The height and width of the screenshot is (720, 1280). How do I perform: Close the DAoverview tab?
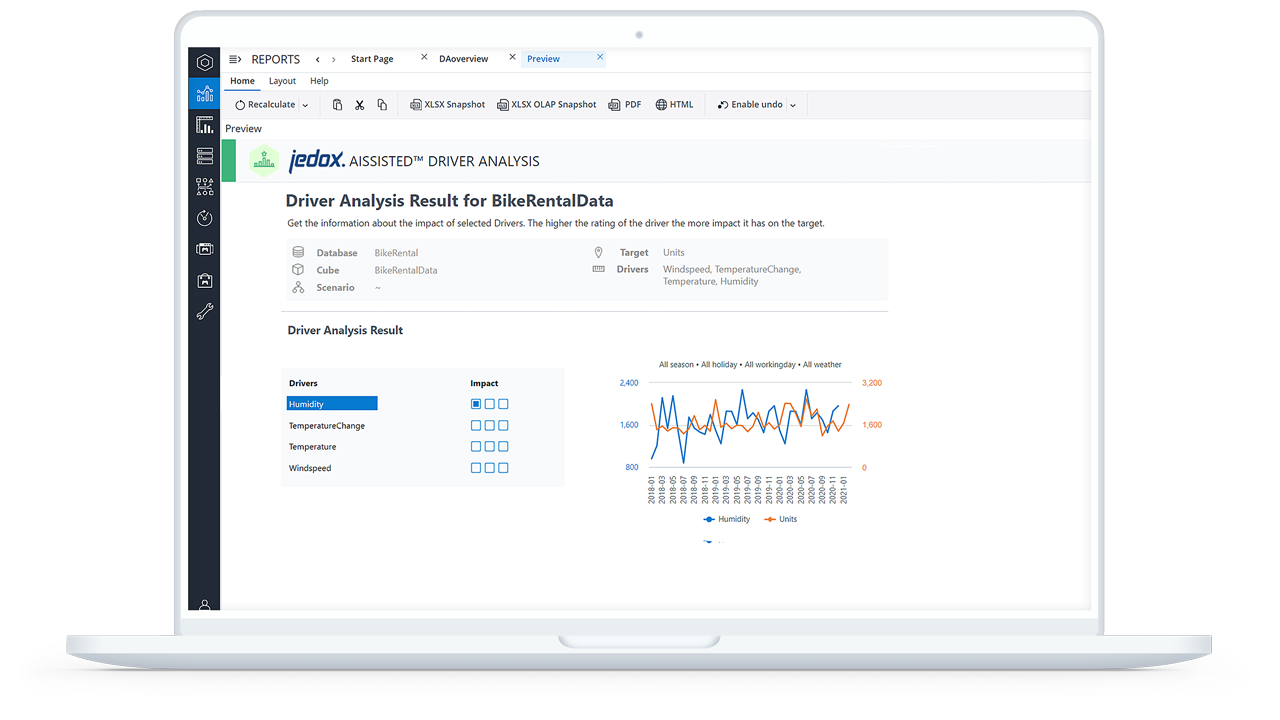(513, 57)
